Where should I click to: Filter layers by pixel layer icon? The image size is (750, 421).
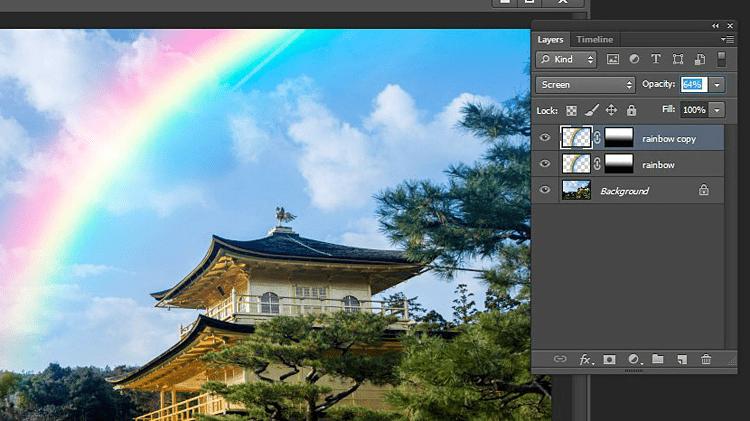pos(612,59)
